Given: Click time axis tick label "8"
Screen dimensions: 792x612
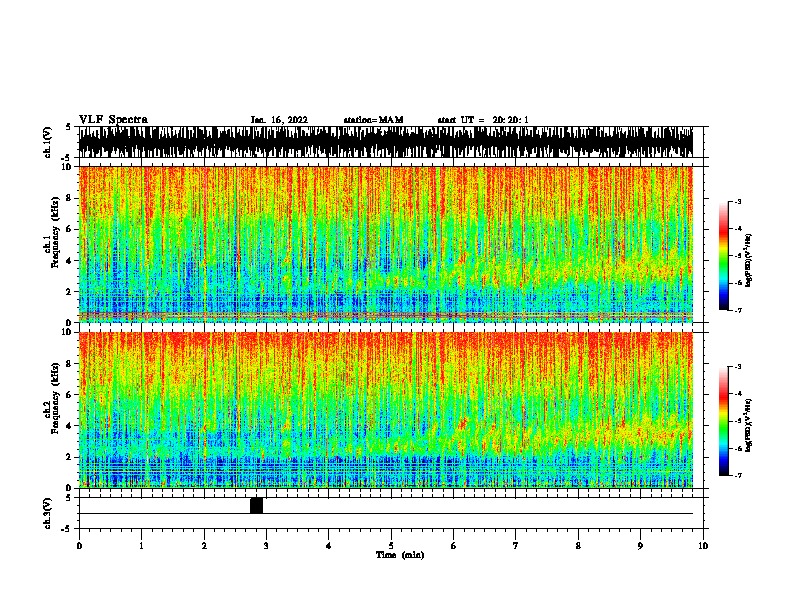Looking at the screenshot, I should pos(578,546).
